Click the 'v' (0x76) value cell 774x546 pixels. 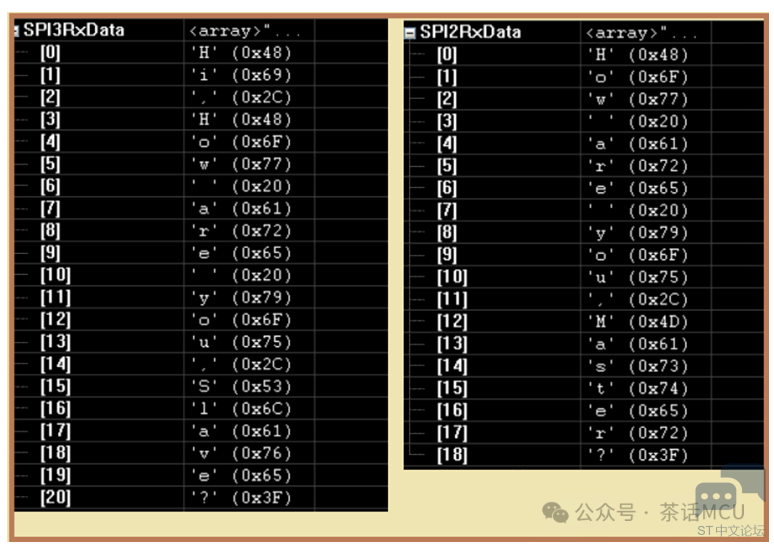tap(240, 453)
